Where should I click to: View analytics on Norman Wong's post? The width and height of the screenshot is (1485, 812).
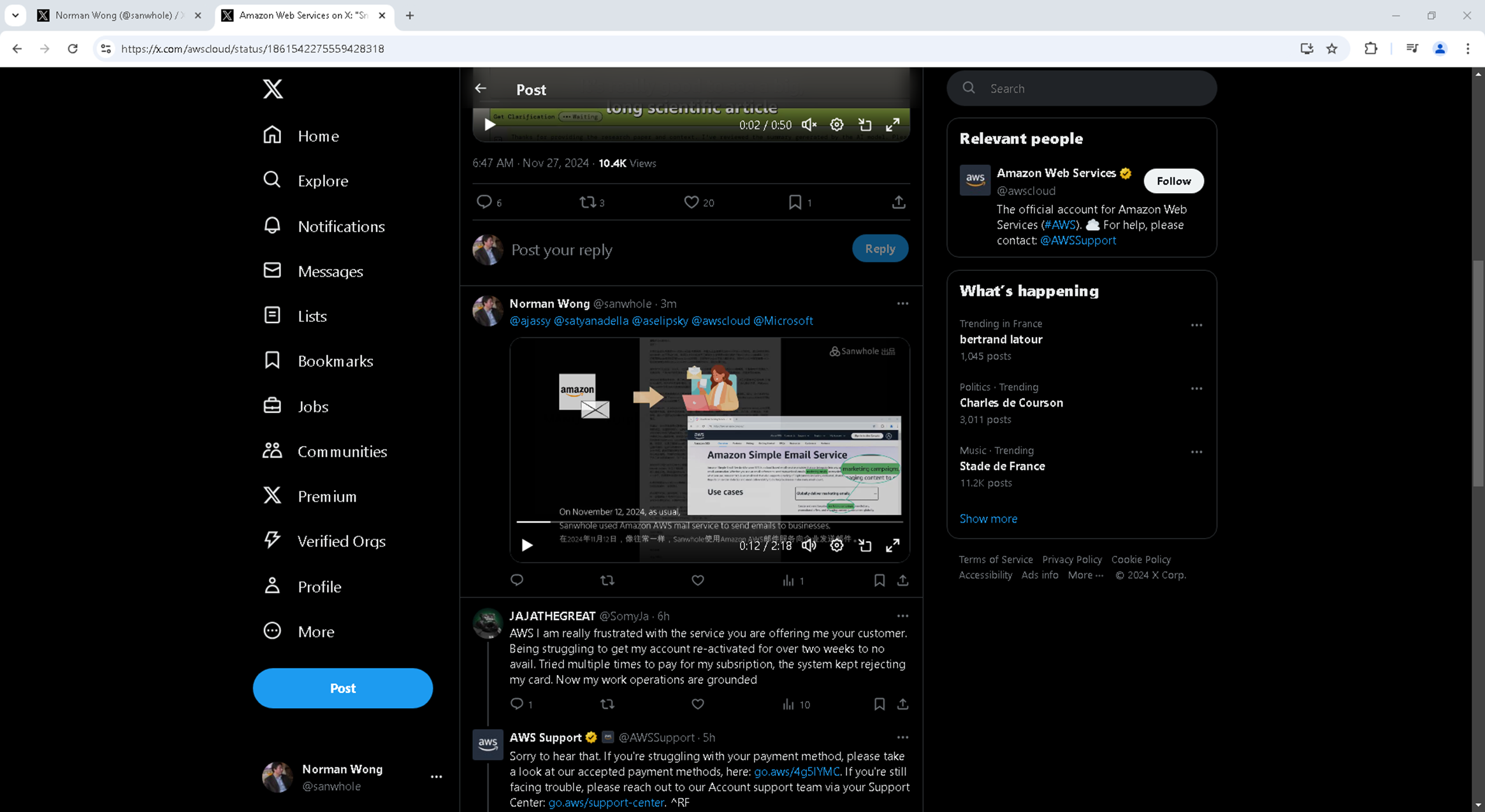click(x=793, y=581)
